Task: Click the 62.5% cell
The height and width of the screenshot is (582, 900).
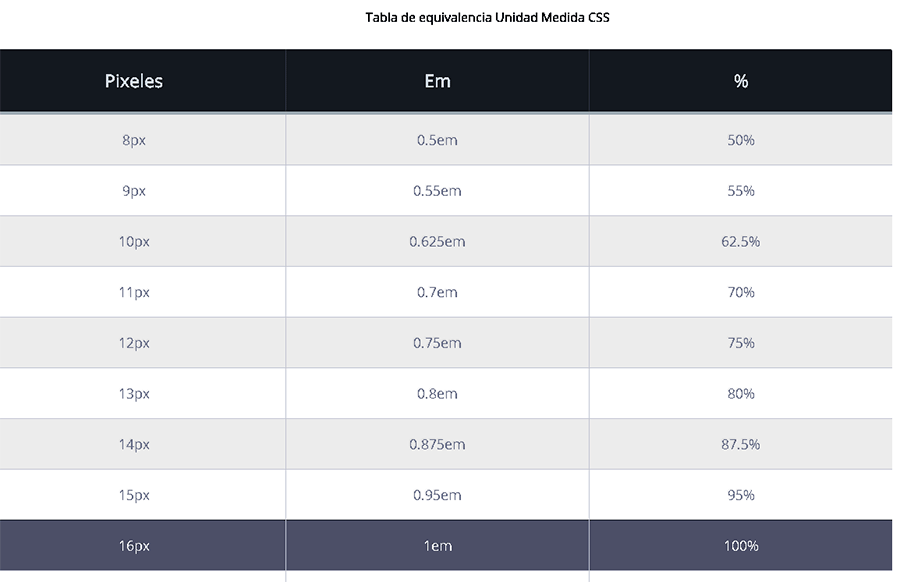Action: pos(741,242)
